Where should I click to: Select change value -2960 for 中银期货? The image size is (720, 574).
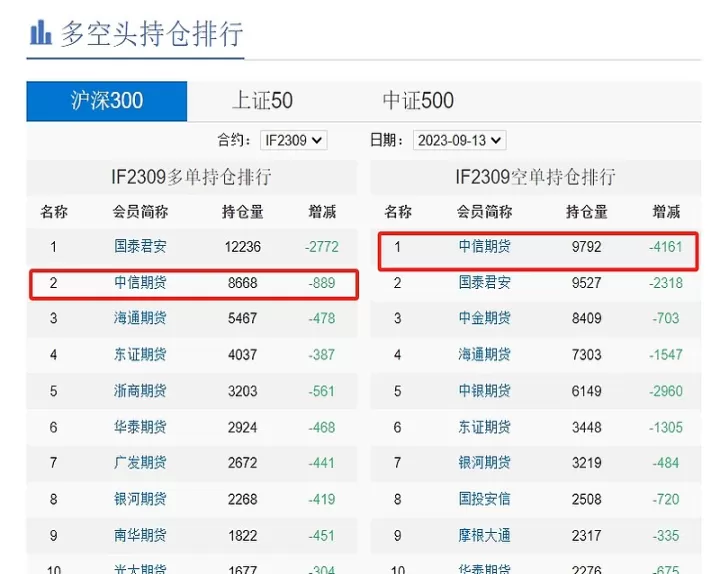click(x=666, y=391)
